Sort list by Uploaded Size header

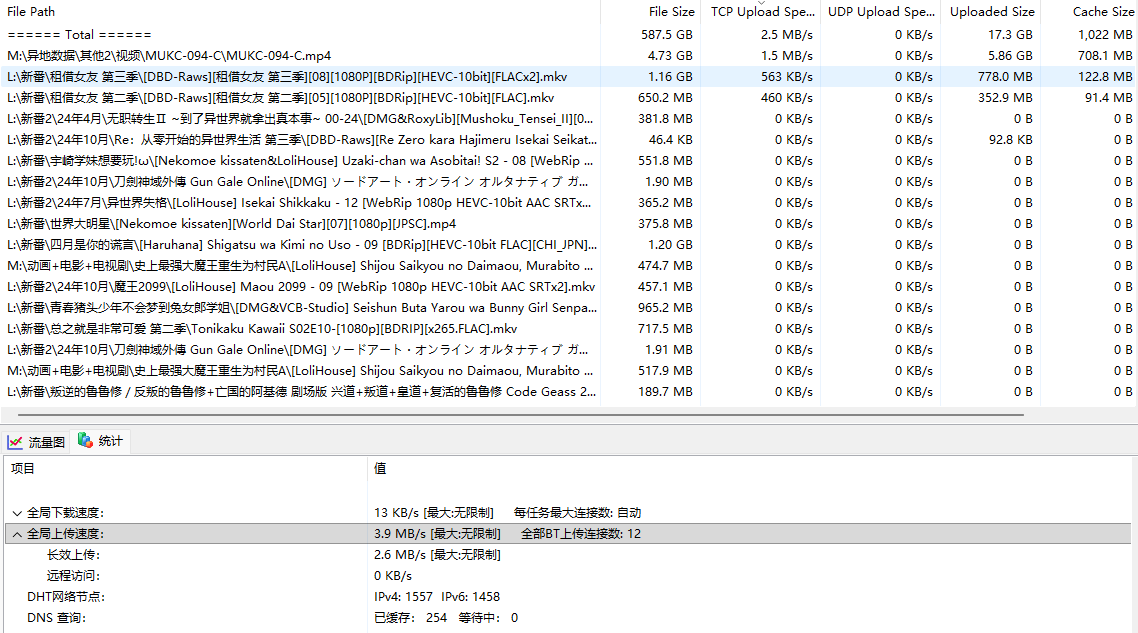[991, 12]
